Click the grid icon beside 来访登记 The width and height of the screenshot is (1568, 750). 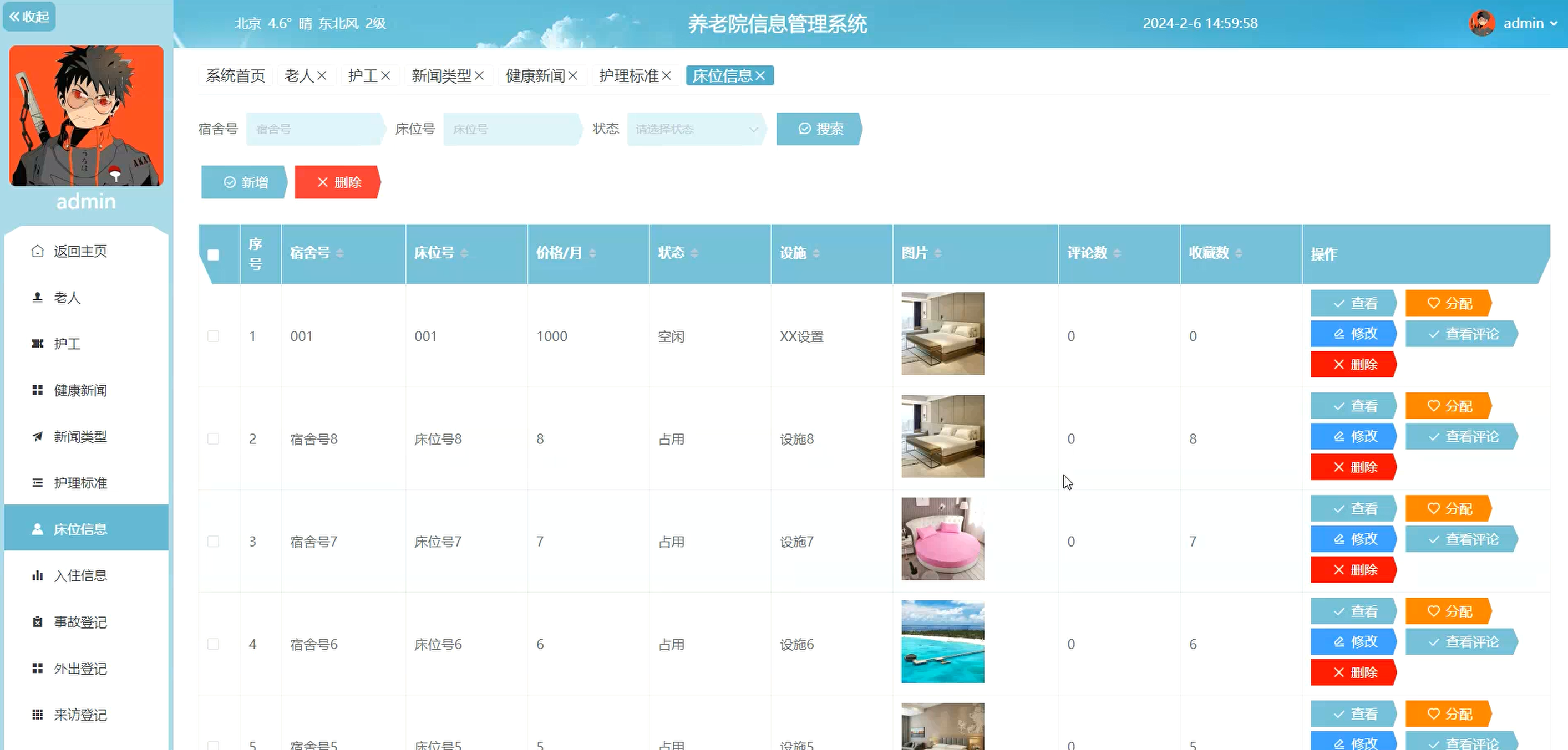(x=37, y=714)
